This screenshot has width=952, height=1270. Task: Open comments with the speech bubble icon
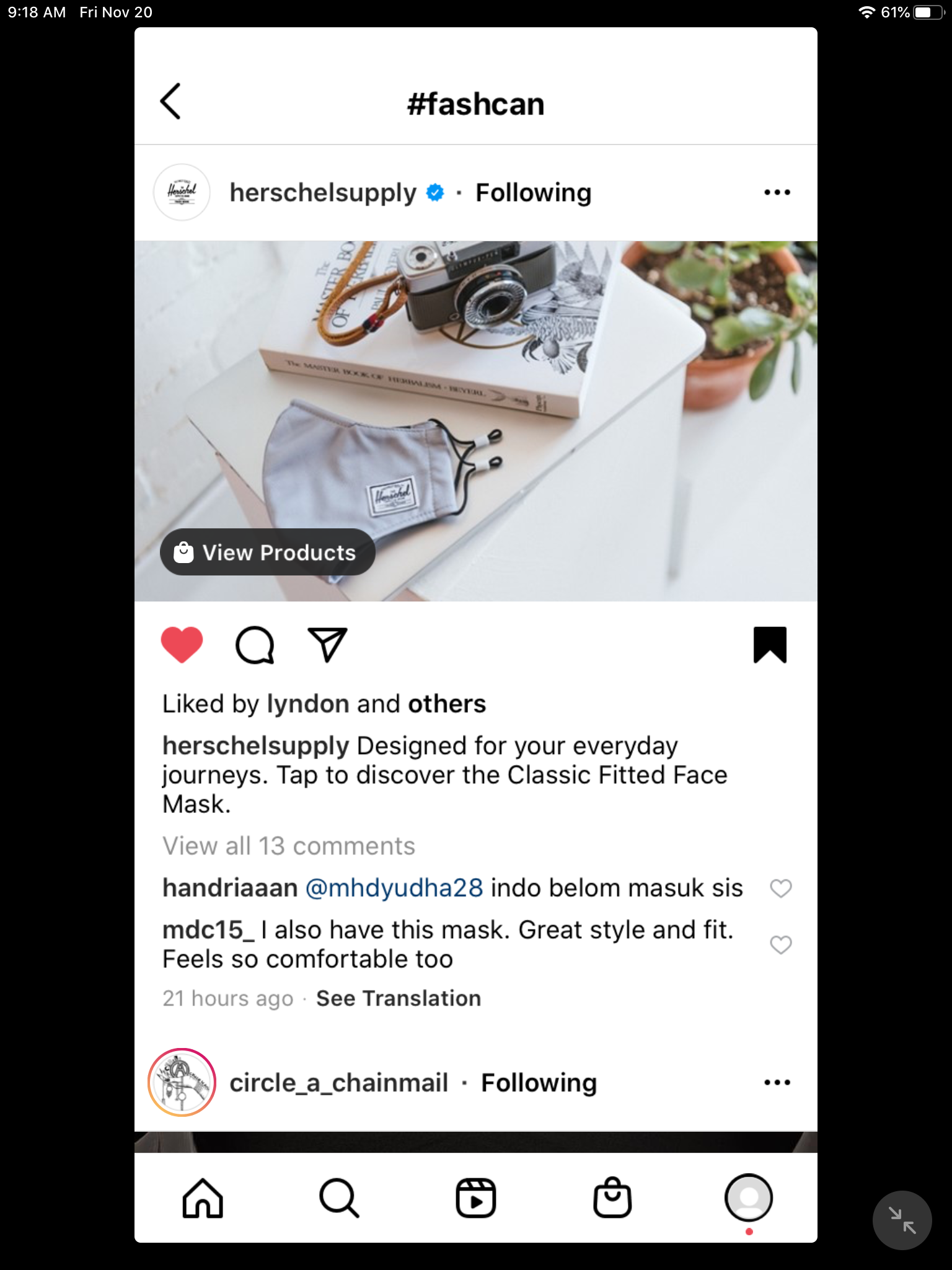[255, 646]
